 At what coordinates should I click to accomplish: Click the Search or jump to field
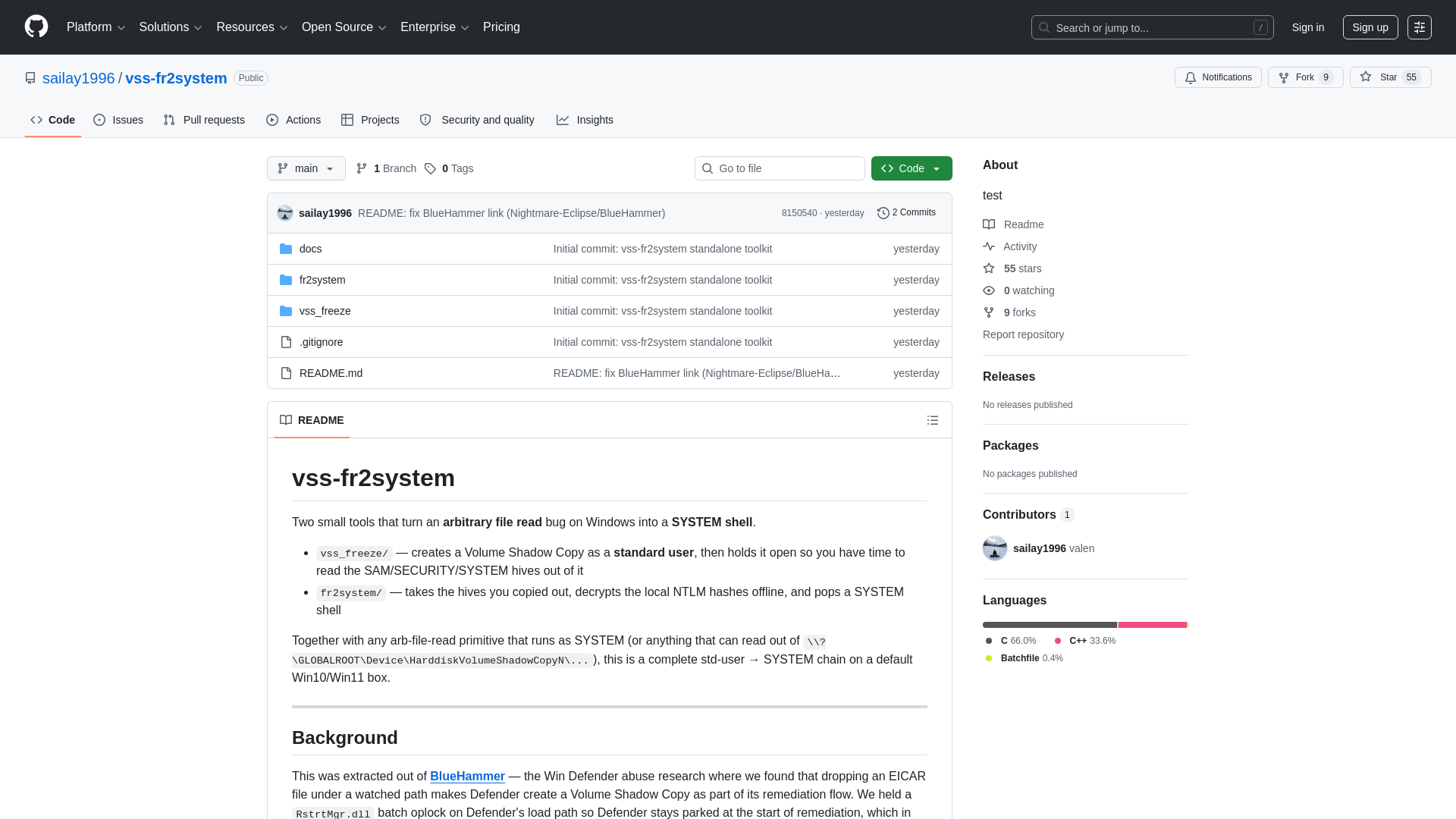[1153, 27]
